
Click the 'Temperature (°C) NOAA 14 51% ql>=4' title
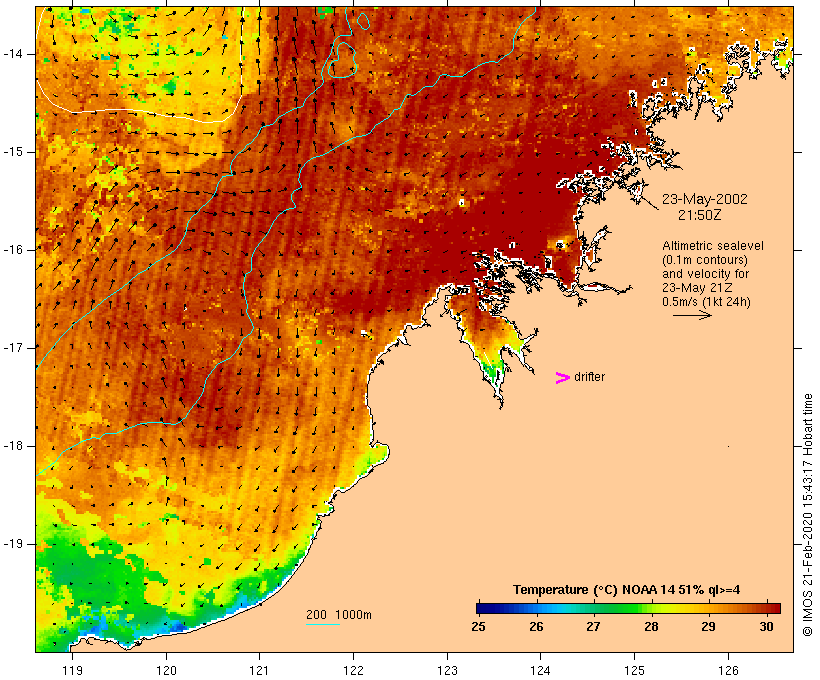point(626,590)
